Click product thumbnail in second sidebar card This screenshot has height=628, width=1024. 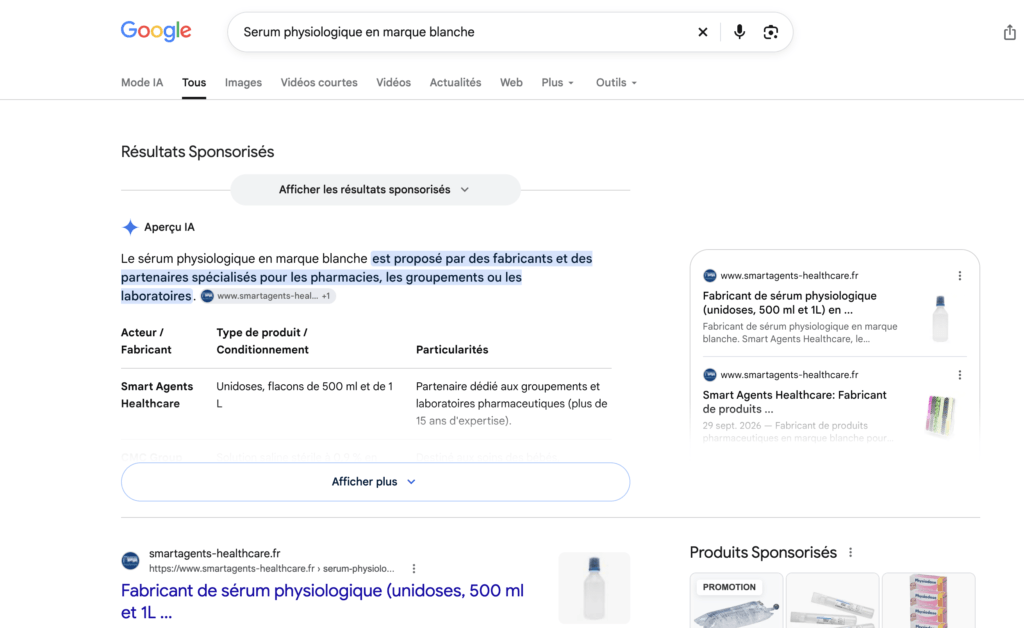click(x=940, y=415)
